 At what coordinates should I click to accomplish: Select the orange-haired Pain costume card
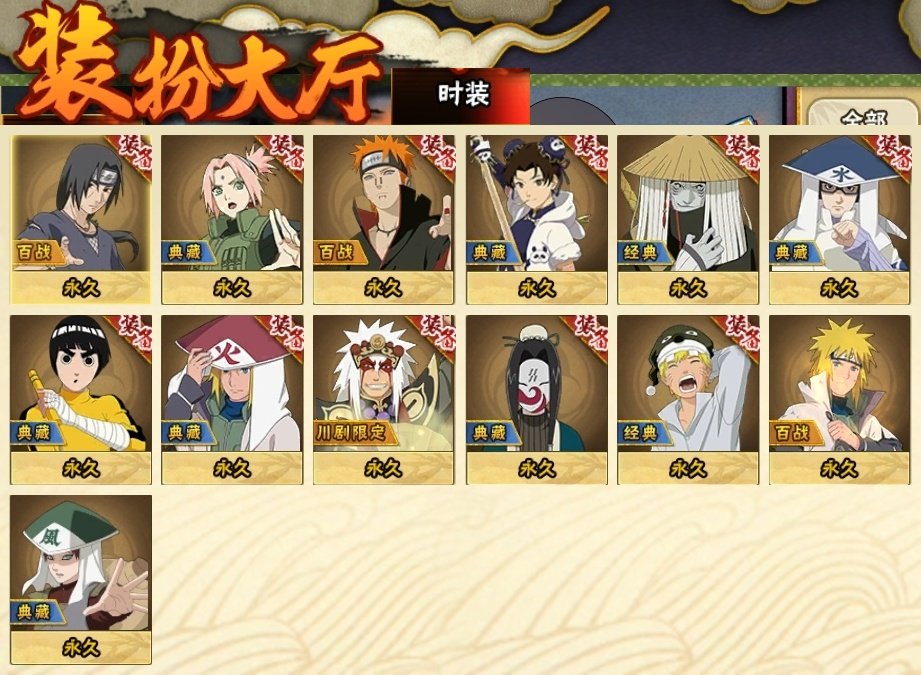(383, 219)
